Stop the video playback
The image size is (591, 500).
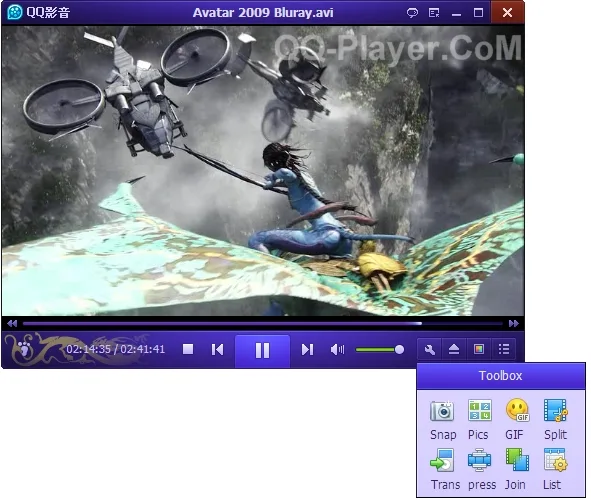pos(188,349)
